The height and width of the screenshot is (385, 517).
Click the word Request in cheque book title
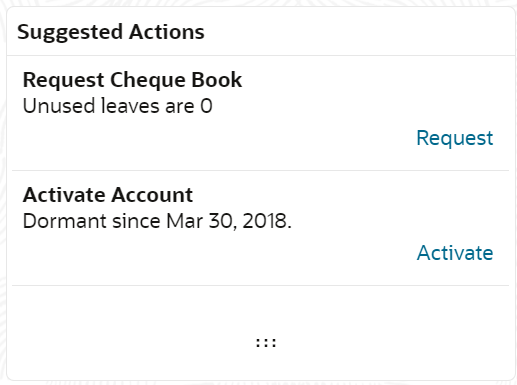[x=63, y=81]
